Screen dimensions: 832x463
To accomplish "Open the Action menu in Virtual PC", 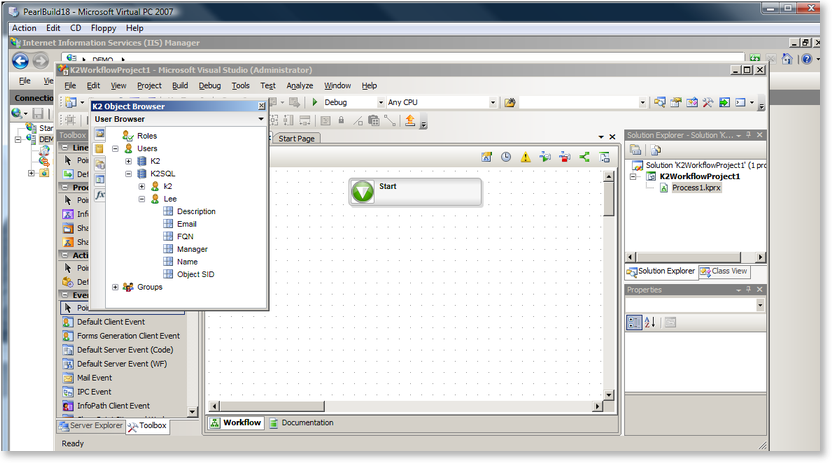I will pyautogui.click(x=24, y=28).
